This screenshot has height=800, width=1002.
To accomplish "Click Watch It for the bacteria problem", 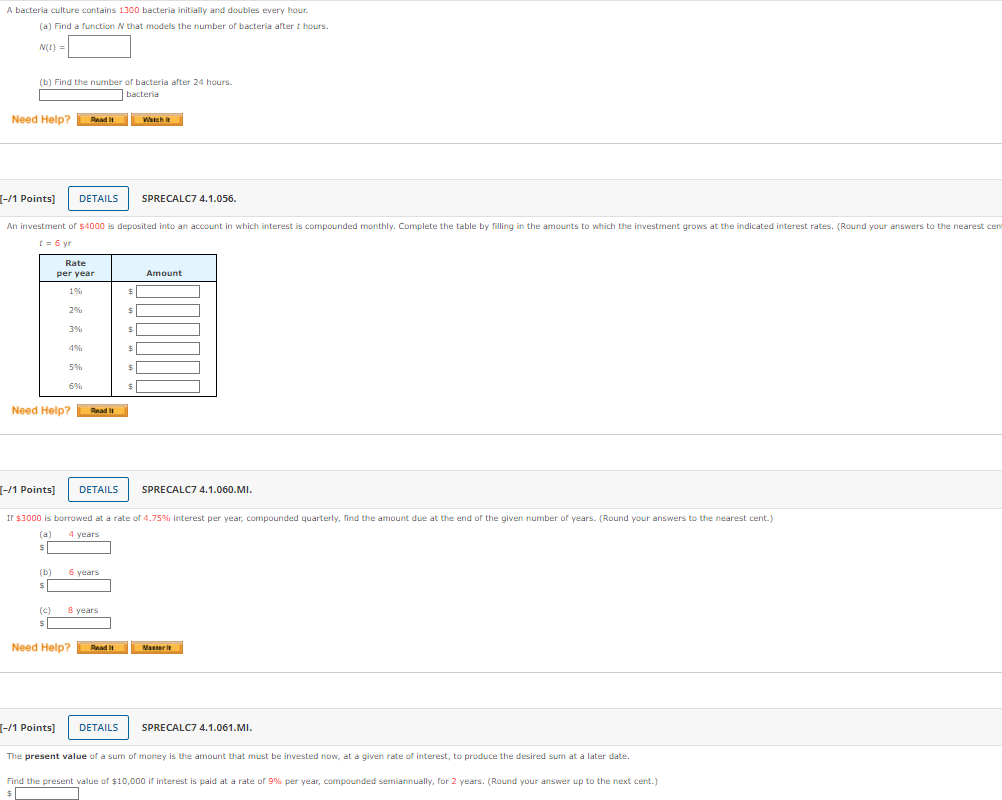I will (x=157, y=120).
